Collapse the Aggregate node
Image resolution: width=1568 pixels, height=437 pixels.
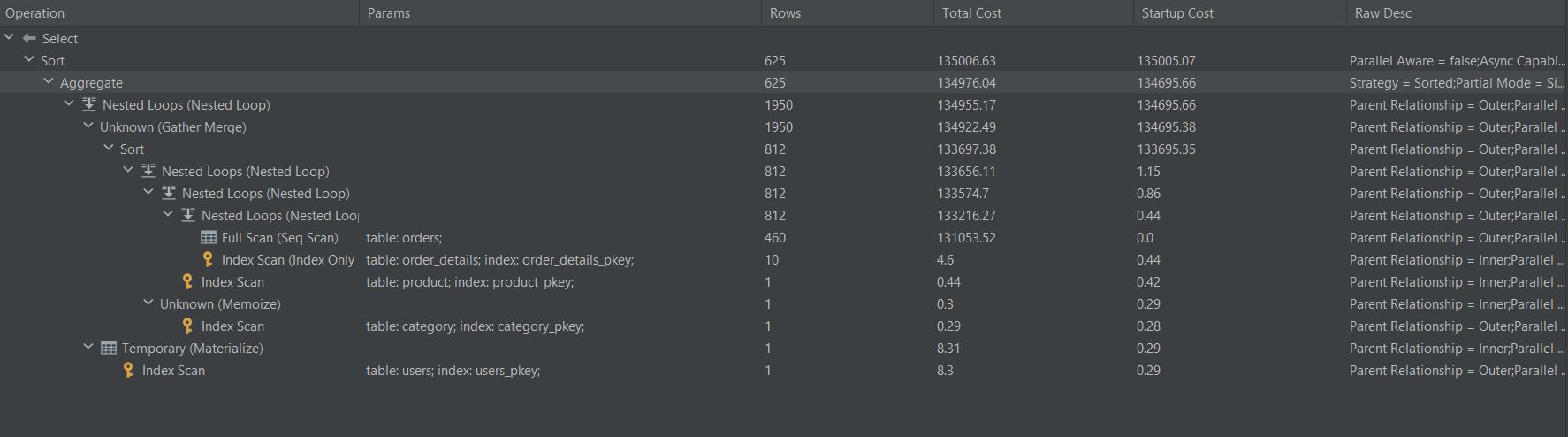[x=49, y=82]
